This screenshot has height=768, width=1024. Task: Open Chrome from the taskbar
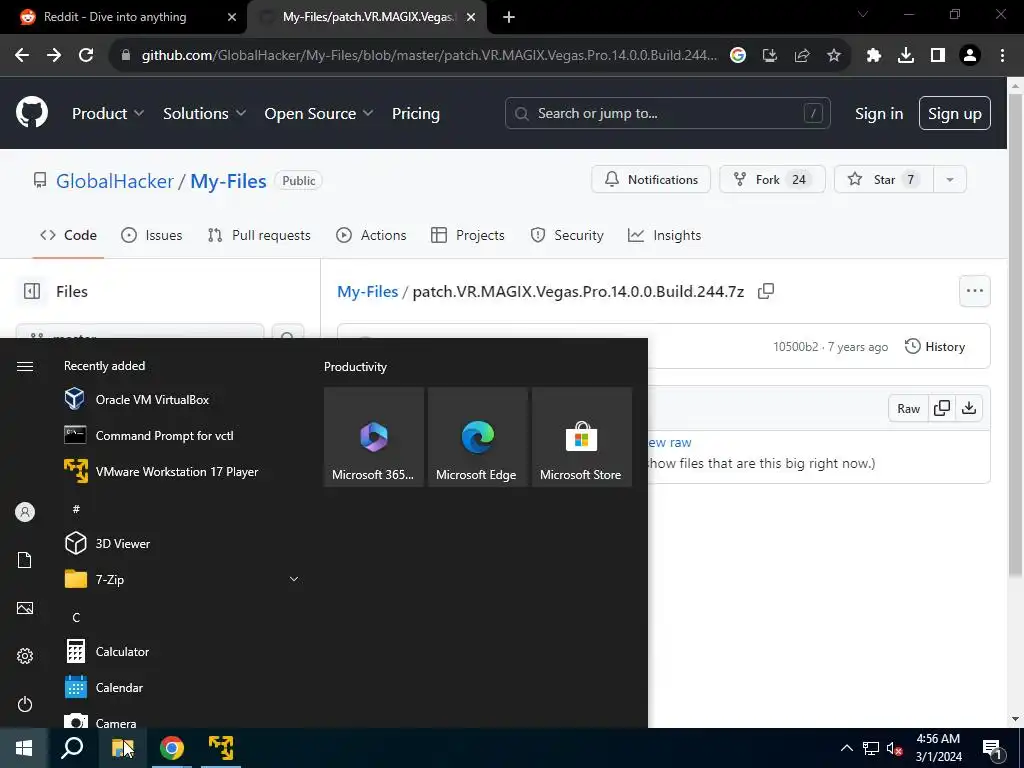coord(172,748)
